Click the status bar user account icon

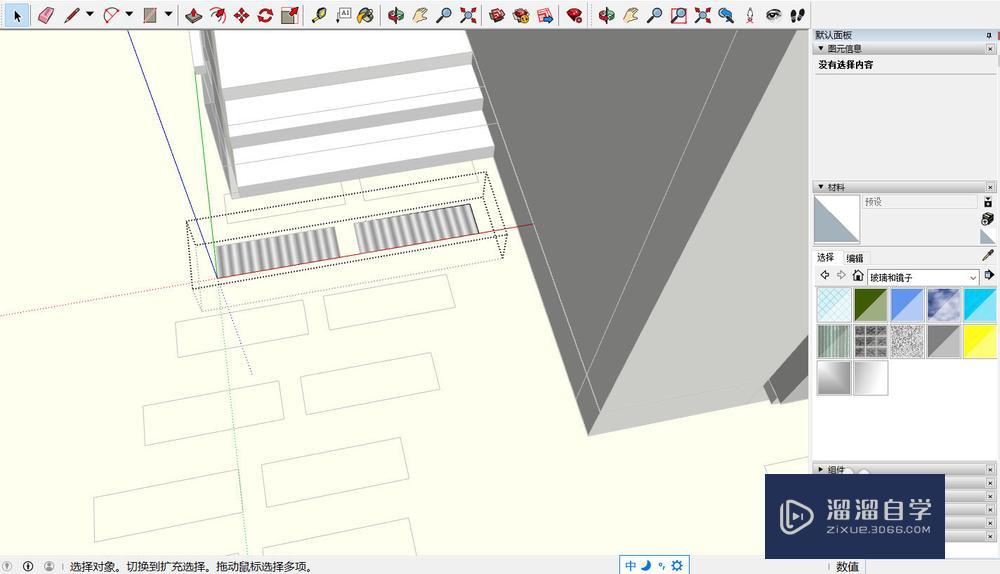click(x=49, y=566)
